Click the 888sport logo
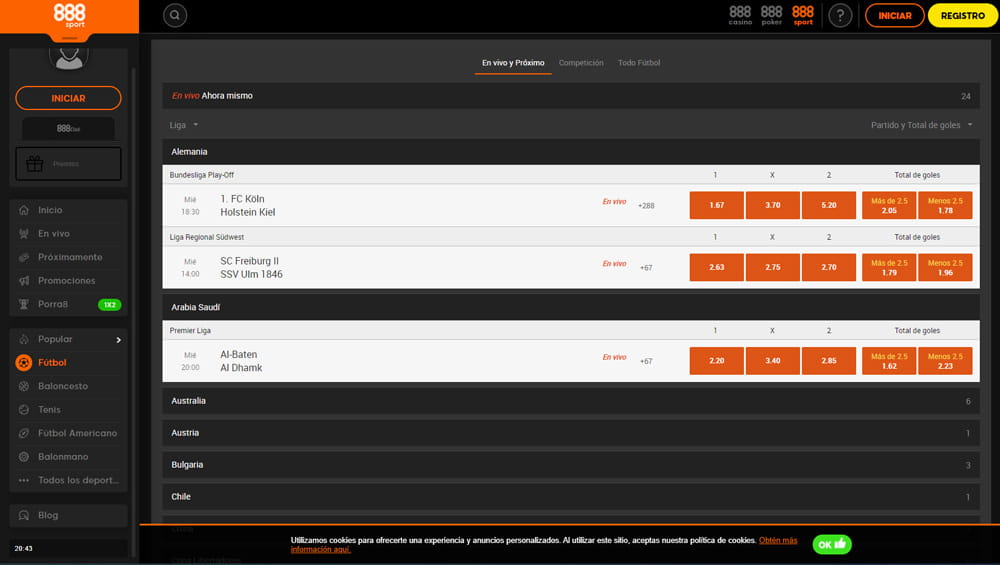Screen dimensions: 1000x565 pos(70,15)
